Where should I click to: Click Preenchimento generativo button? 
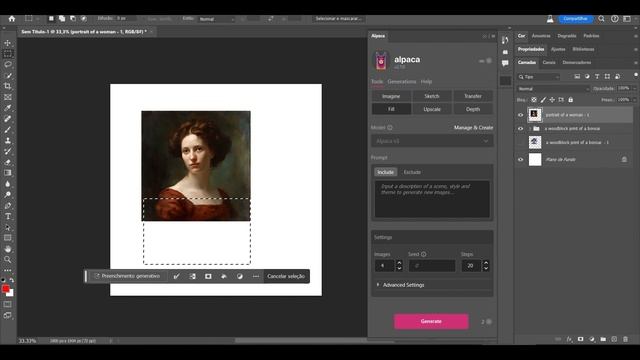127,276
